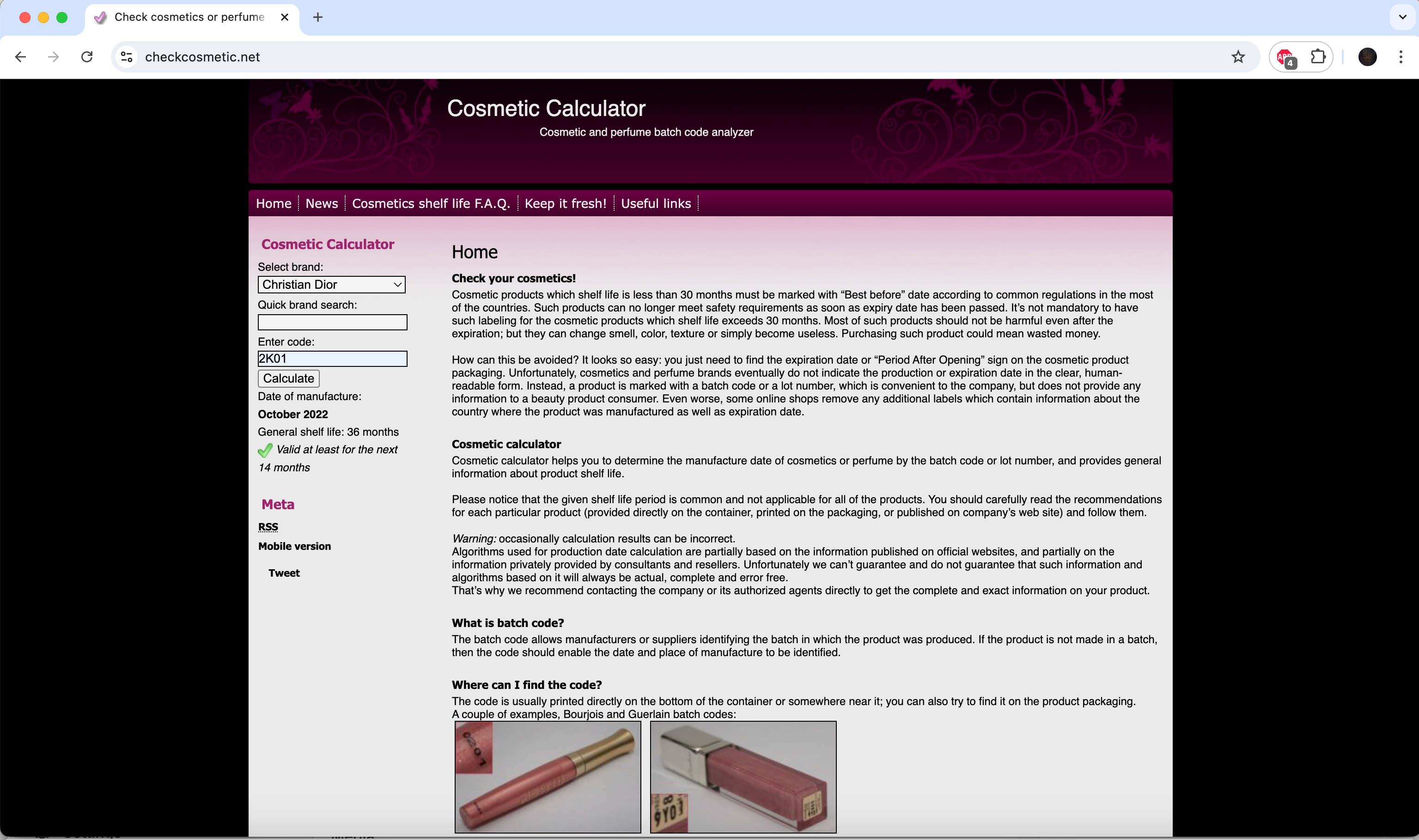Click the browser back arrow
The height and width of the screenshot is (840, 1419).
21,57
